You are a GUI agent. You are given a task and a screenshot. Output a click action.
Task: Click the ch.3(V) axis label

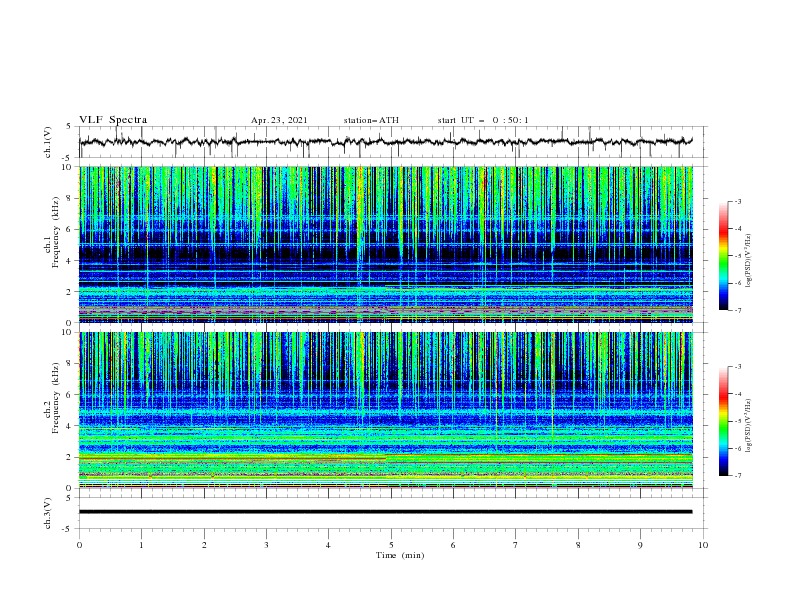tap(48, 513)
